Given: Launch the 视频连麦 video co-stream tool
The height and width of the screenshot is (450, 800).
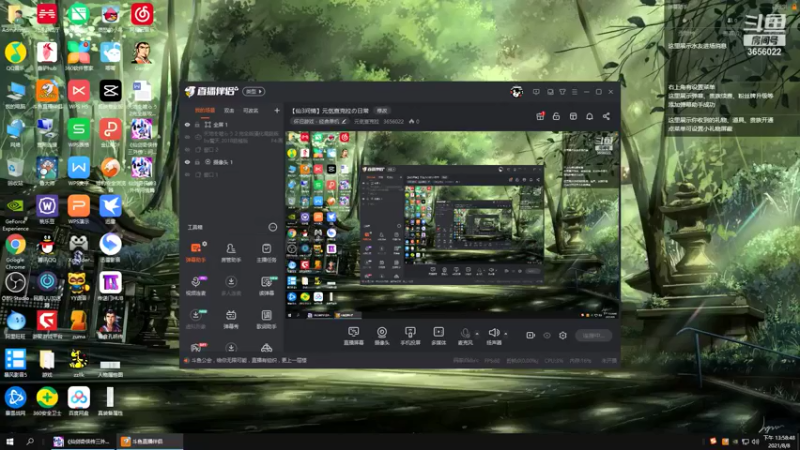Looking at the screenshot, I should (196, 286).
